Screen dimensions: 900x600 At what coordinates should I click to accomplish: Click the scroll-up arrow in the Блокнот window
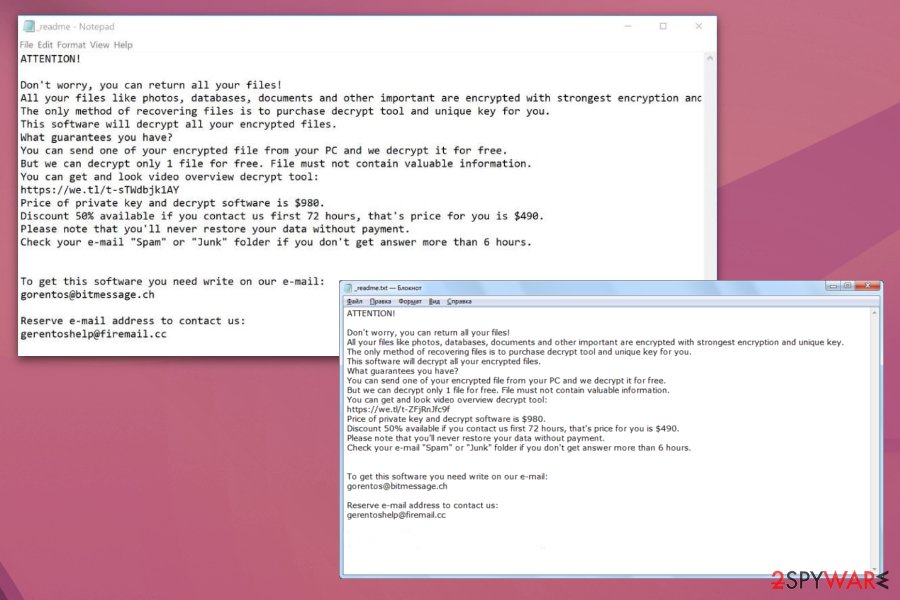[875, 313]
